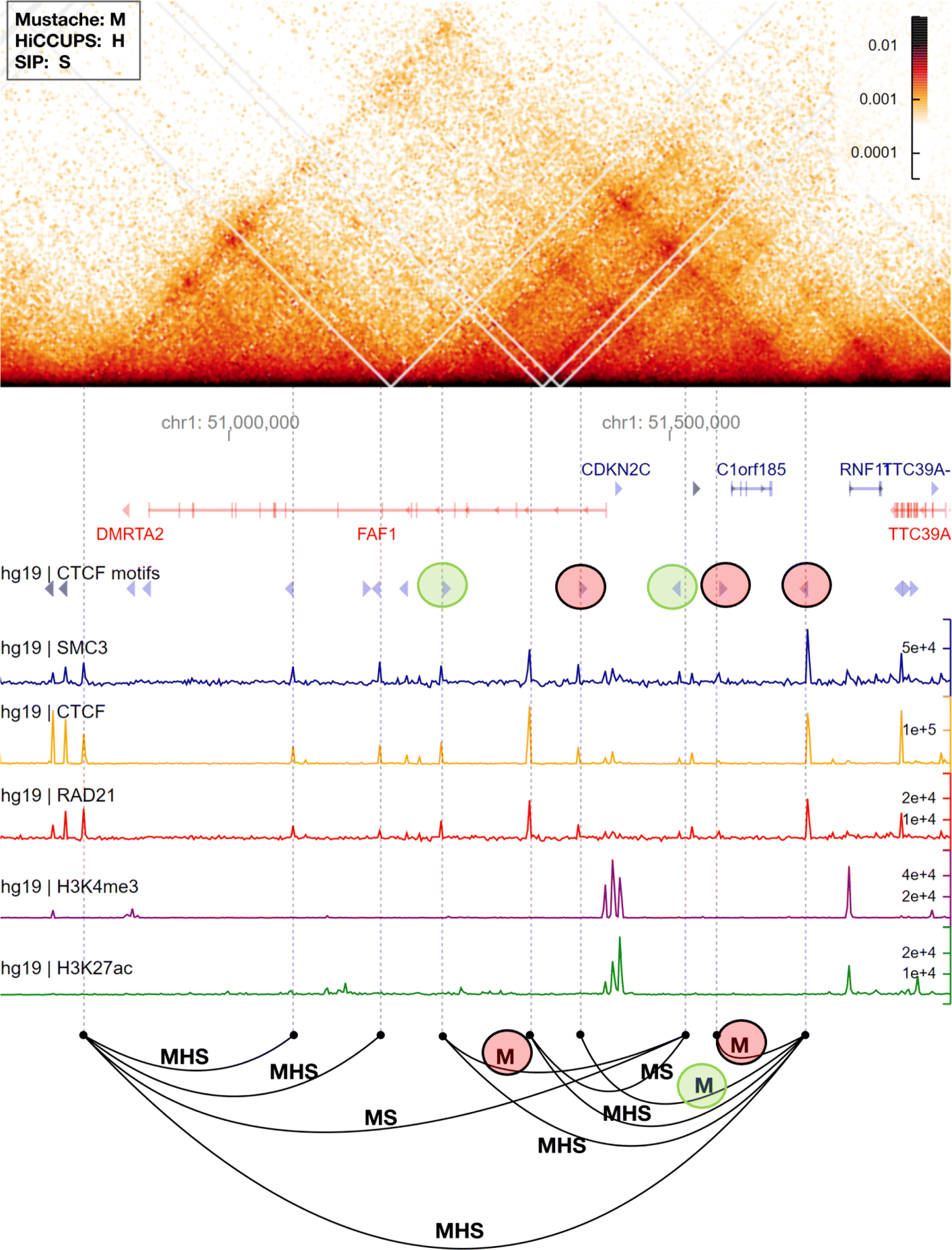Click the 'SIP: S' legend entry
Viewport: 952px width, 1250px height.
[x=42, y=63]
